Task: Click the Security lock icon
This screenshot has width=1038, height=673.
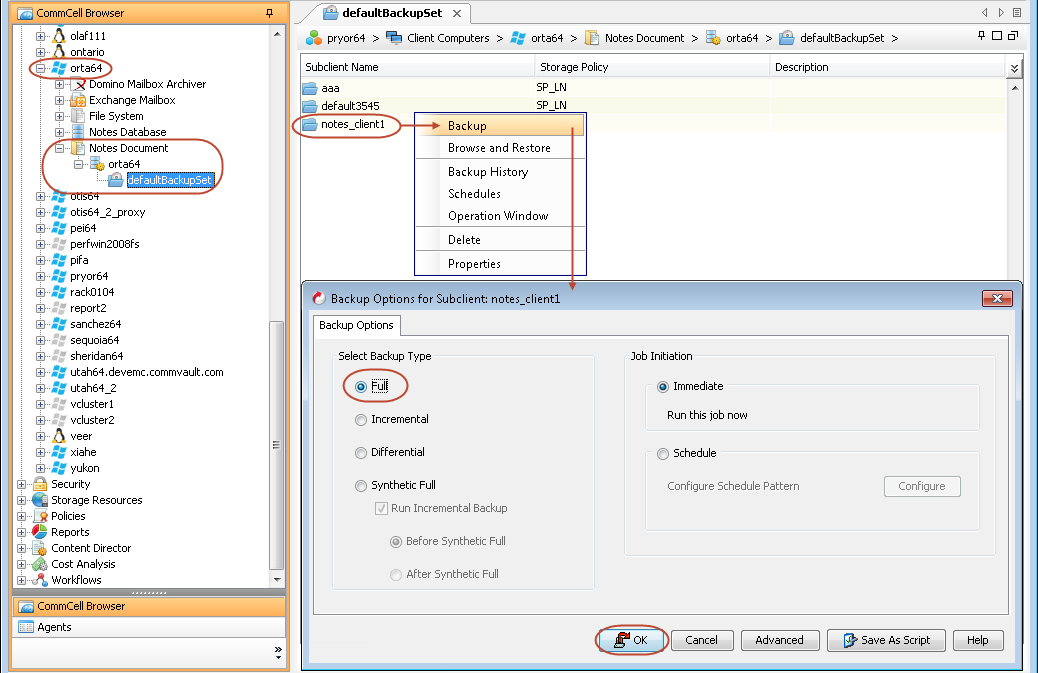Action: [40, 484]
